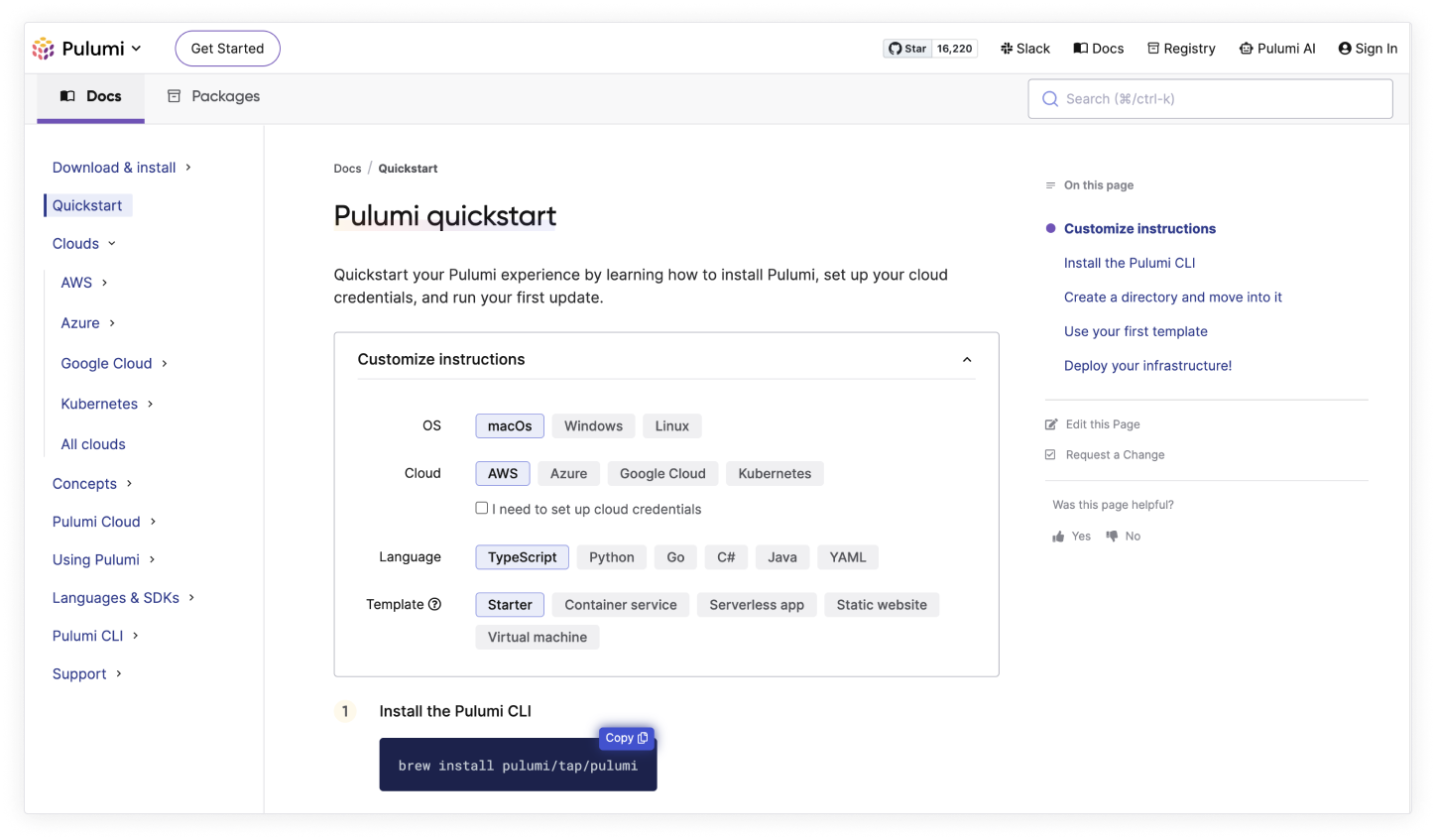Select AWS as cloud
1436x840 pixels.
503,474
